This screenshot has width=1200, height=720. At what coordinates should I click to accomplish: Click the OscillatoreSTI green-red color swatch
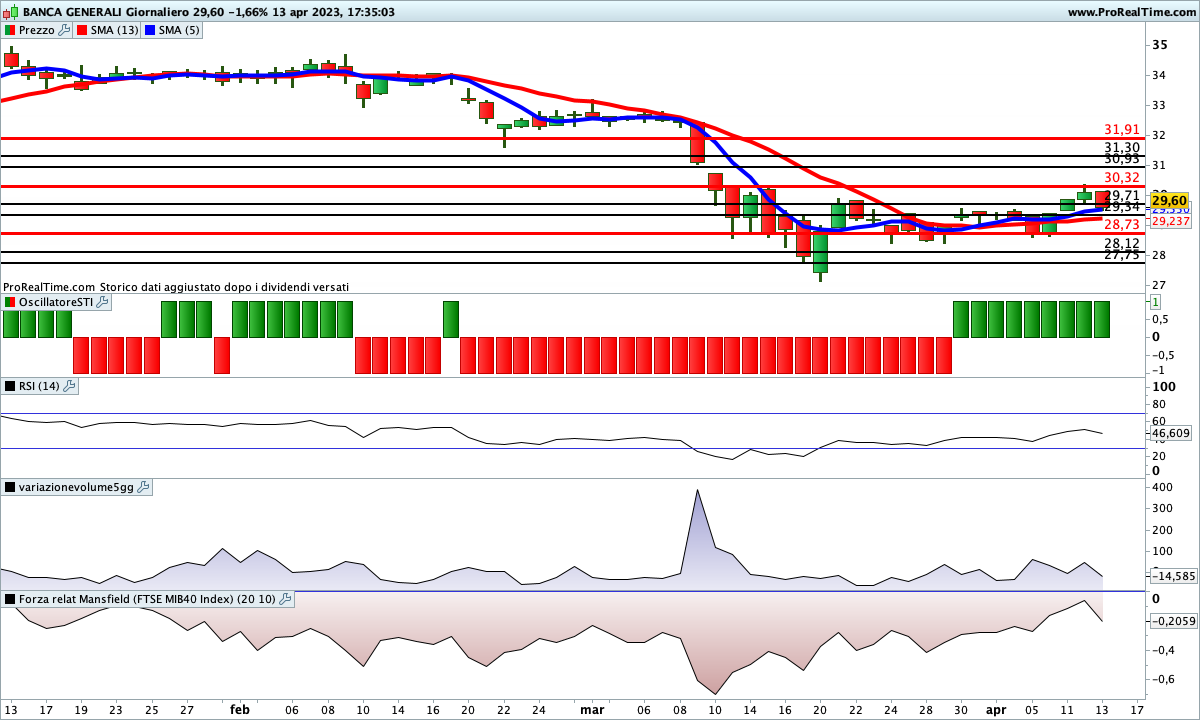point(10,302)
